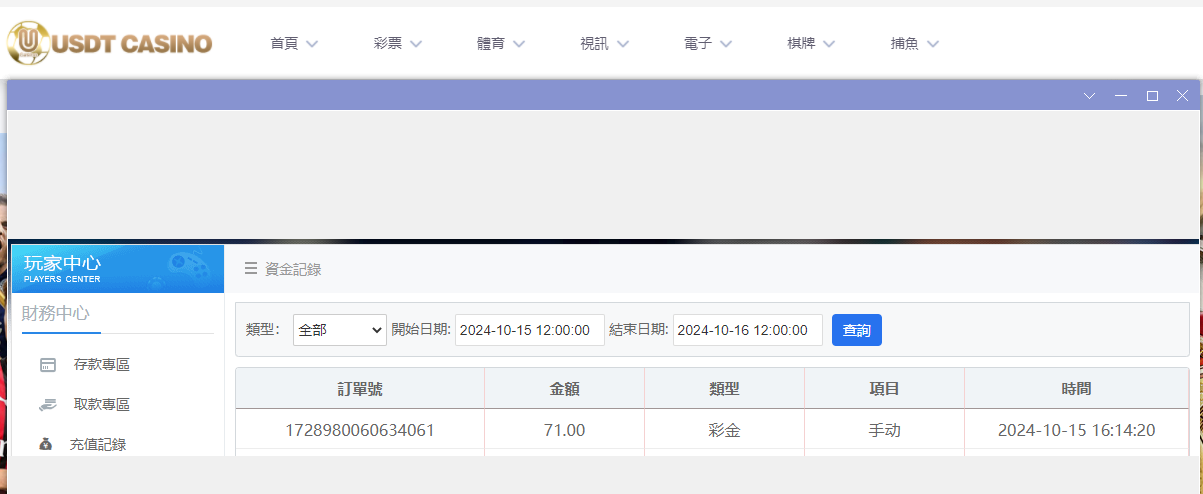This screenshot has height=494, width=1203.
Task: Open the 視訊 live video menu
Action: [604, 44]
